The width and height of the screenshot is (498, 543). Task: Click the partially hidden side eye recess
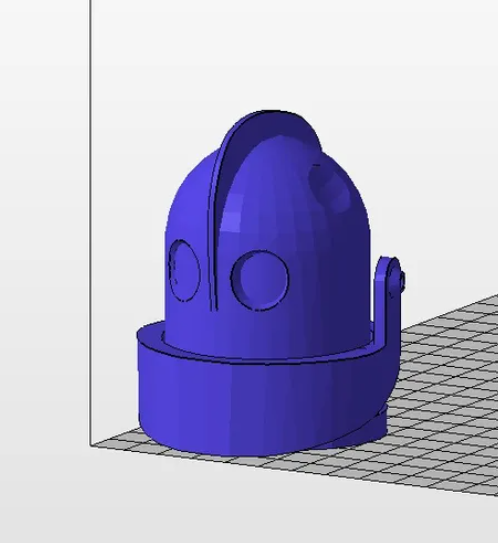184,270
